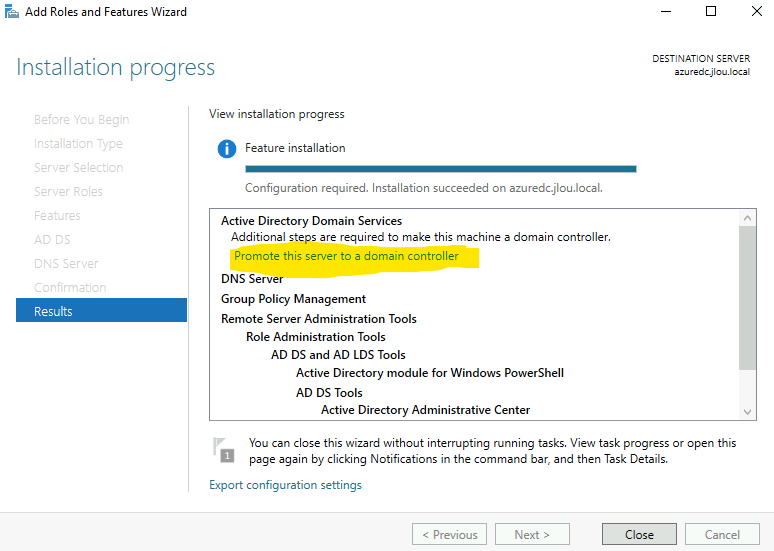Click the Close button

click(639, 535)
